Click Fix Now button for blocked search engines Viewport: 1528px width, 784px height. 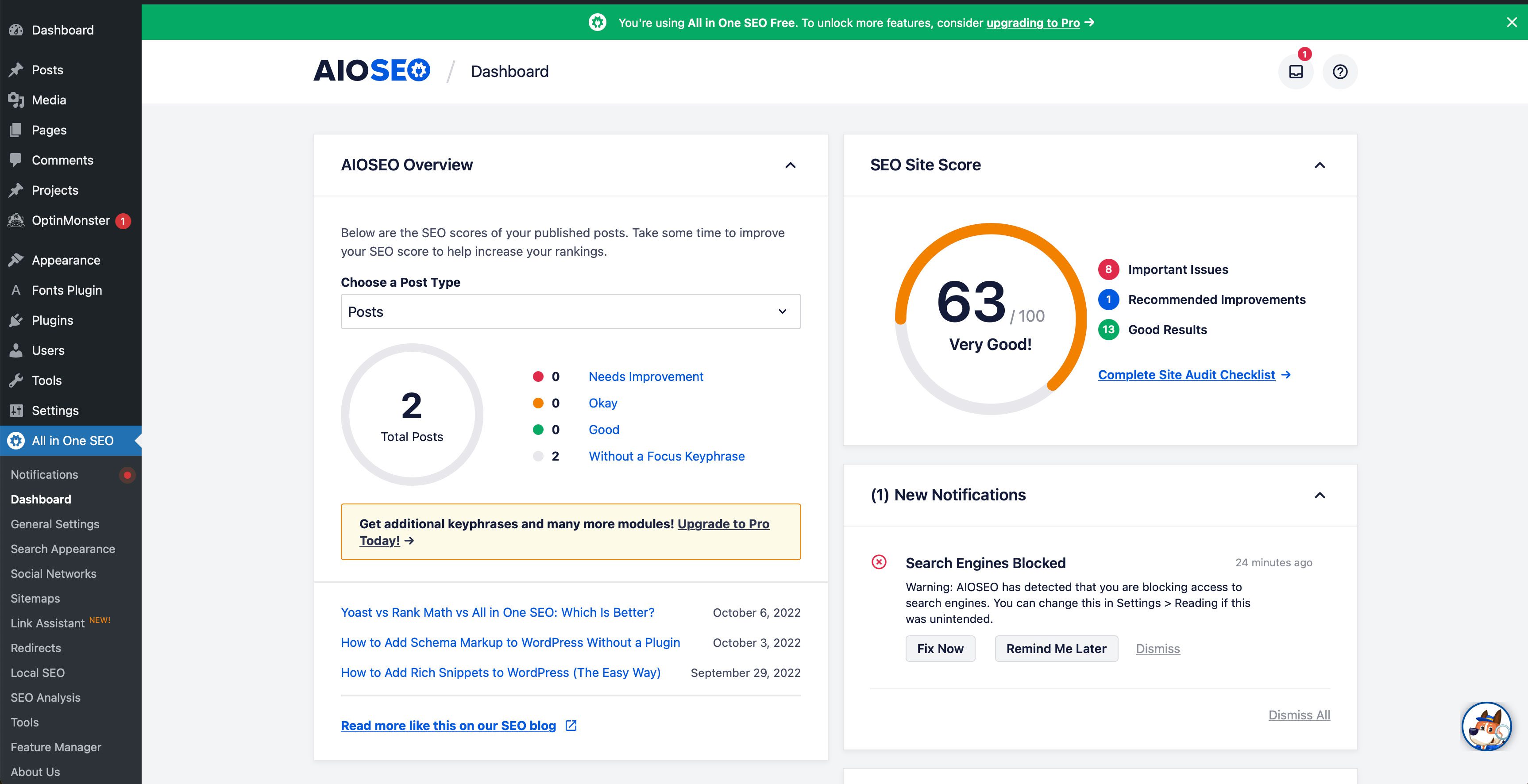point(939,648)
